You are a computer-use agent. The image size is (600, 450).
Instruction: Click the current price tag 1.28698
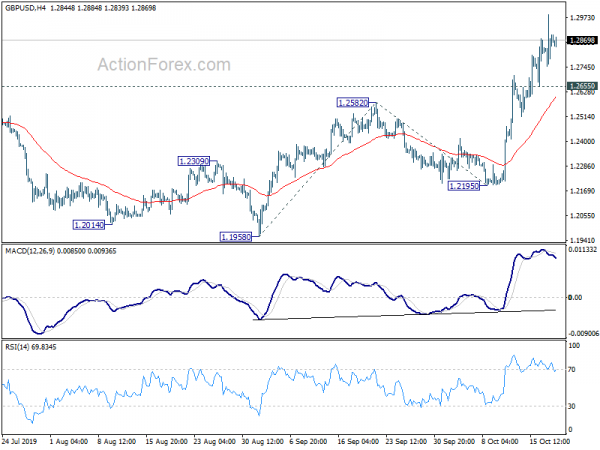tap(582, 41)
